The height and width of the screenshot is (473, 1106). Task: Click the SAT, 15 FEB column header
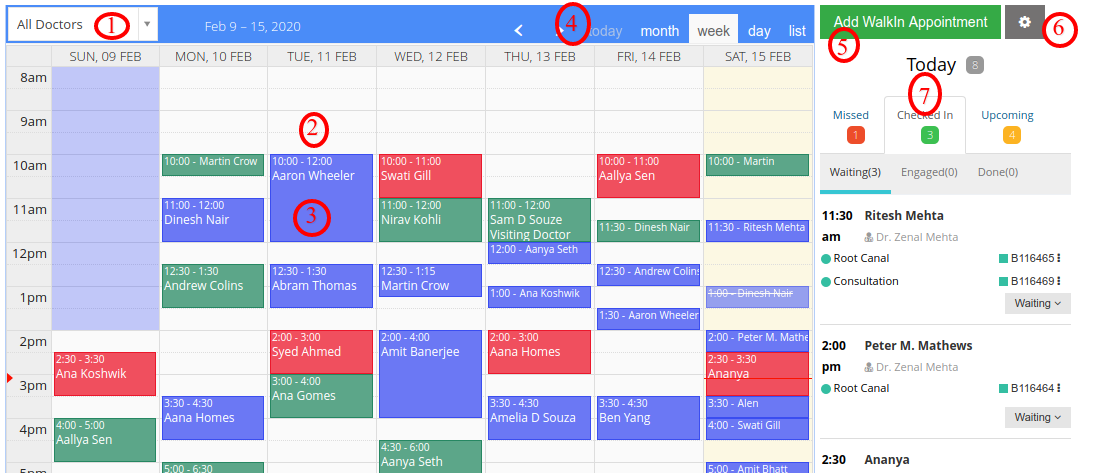point(758,56)
